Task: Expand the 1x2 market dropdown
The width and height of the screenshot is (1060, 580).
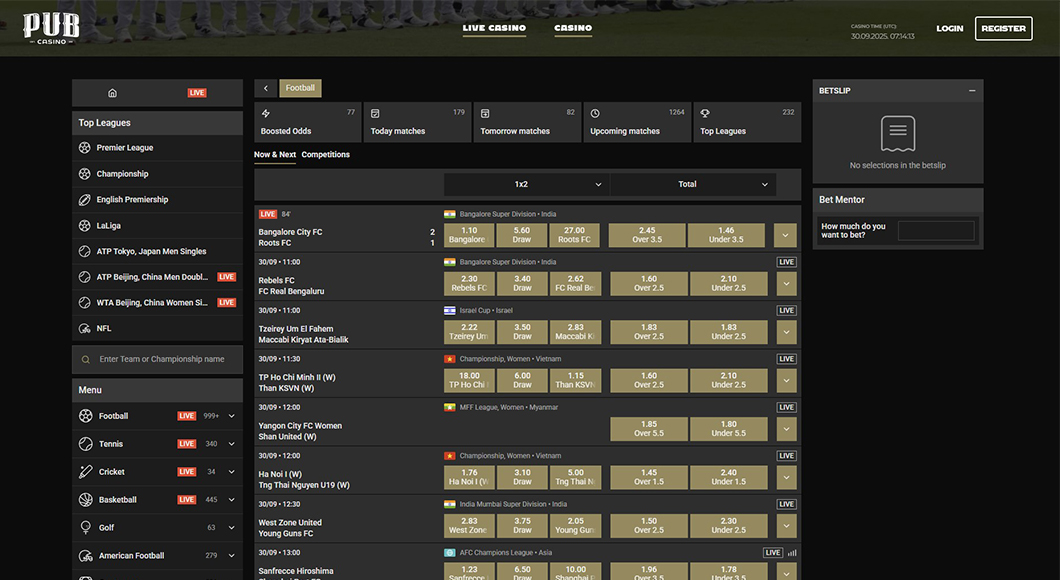Action: click(x=527, y=184)
